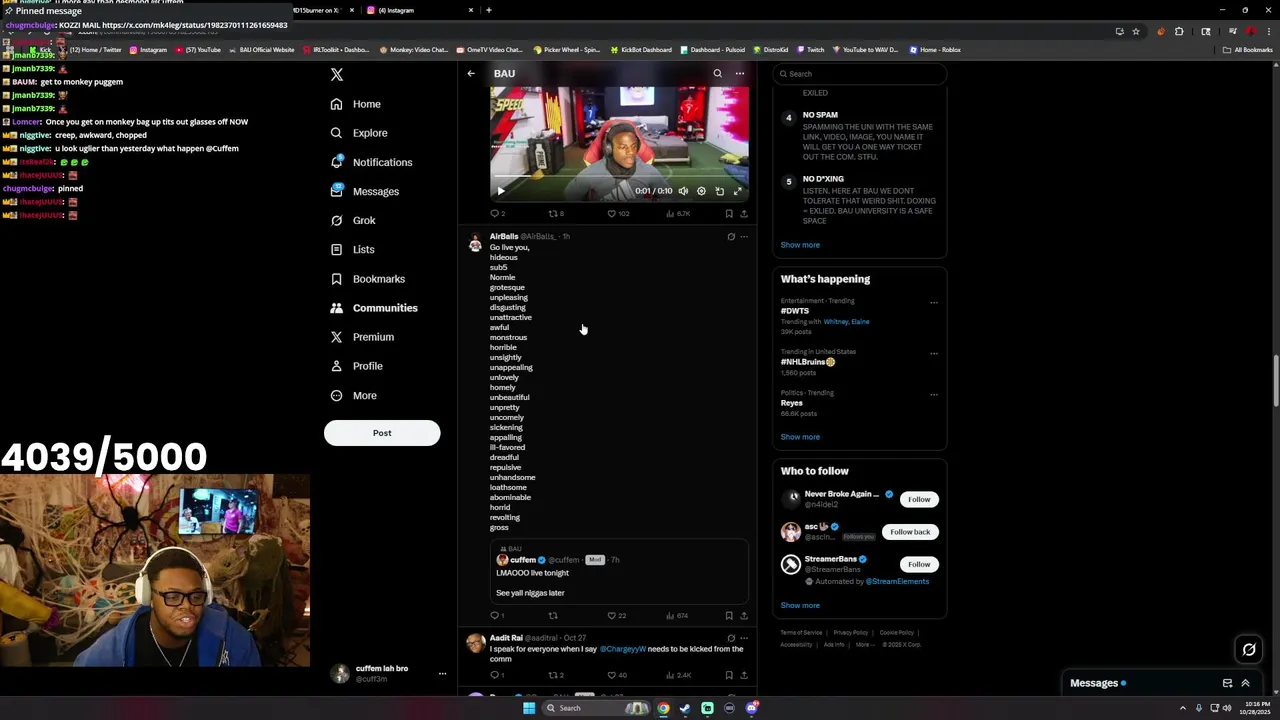Open the quoted cuffem post
The width and height of the screenshot is (1280, 720).
(x=619, y=571)
